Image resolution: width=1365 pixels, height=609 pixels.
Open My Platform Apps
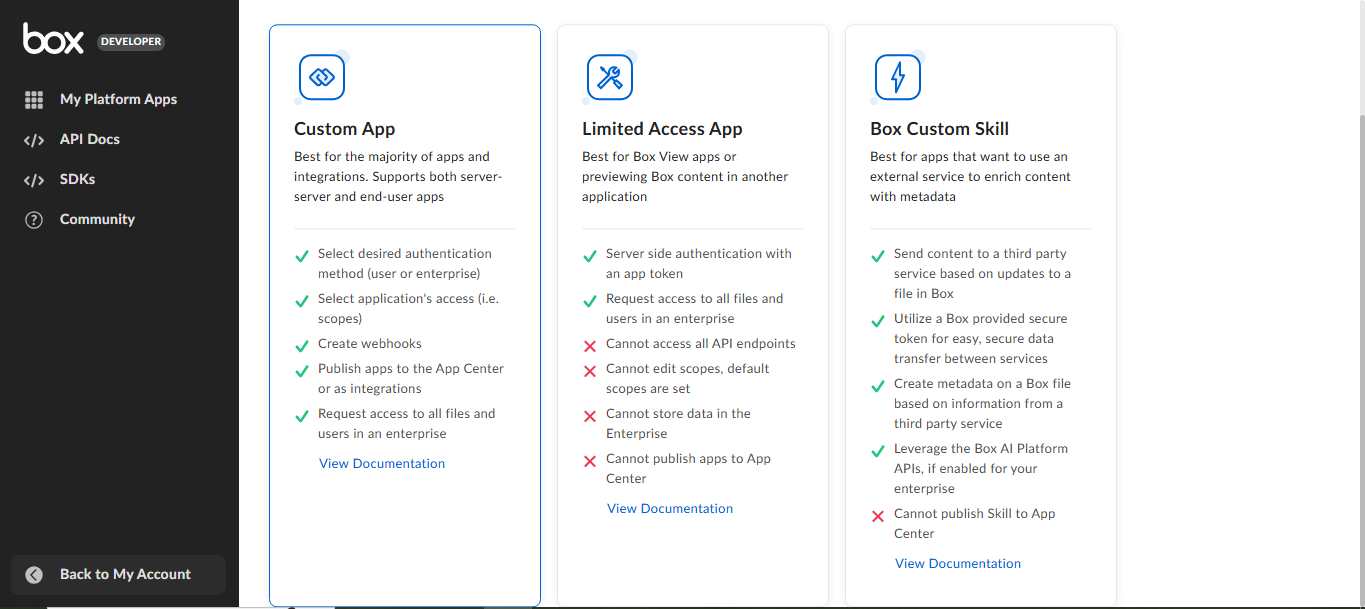click(x=118, y=99)
